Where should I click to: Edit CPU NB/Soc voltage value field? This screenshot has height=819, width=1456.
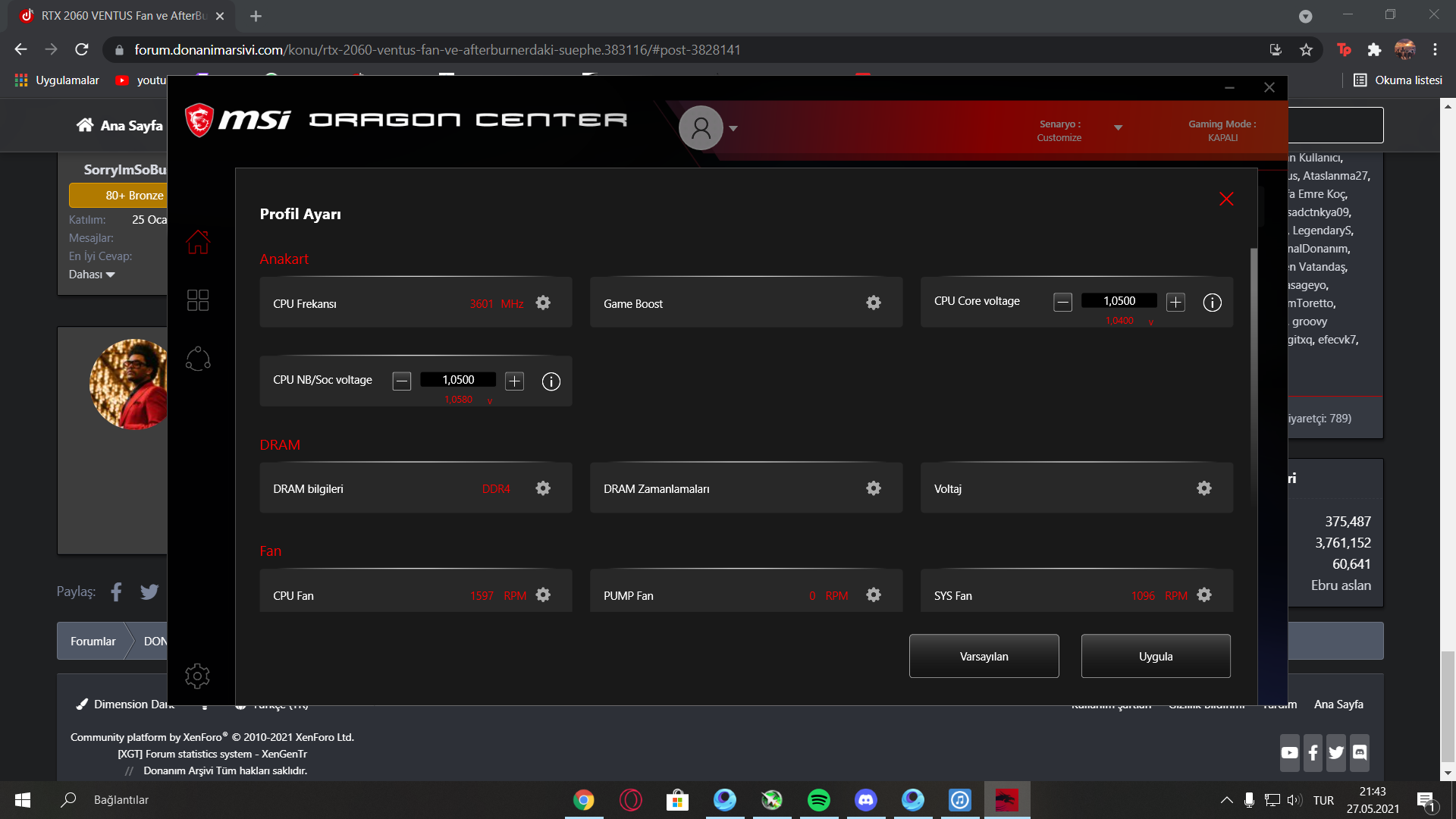click(458, 380)
